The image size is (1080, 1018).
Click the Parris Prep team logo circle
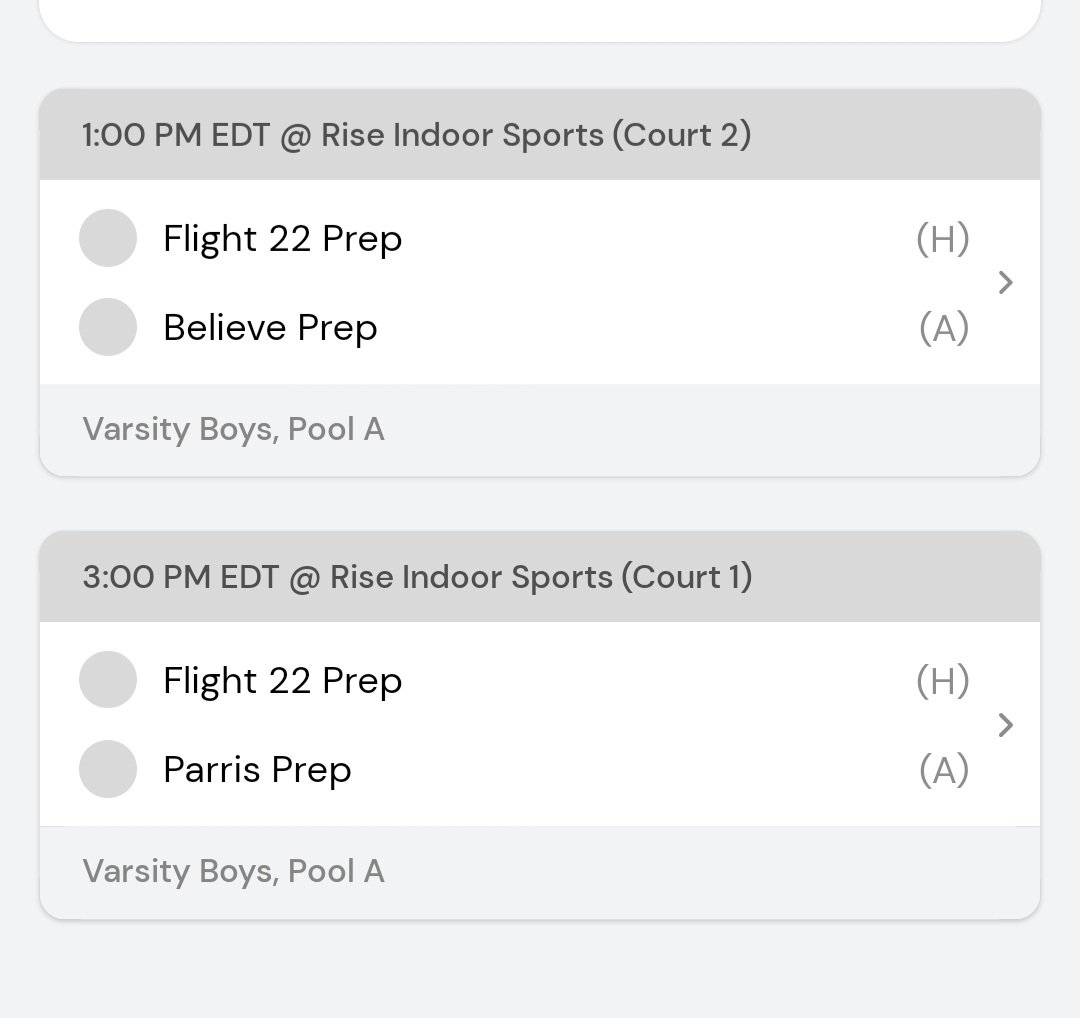click(108, 769)
